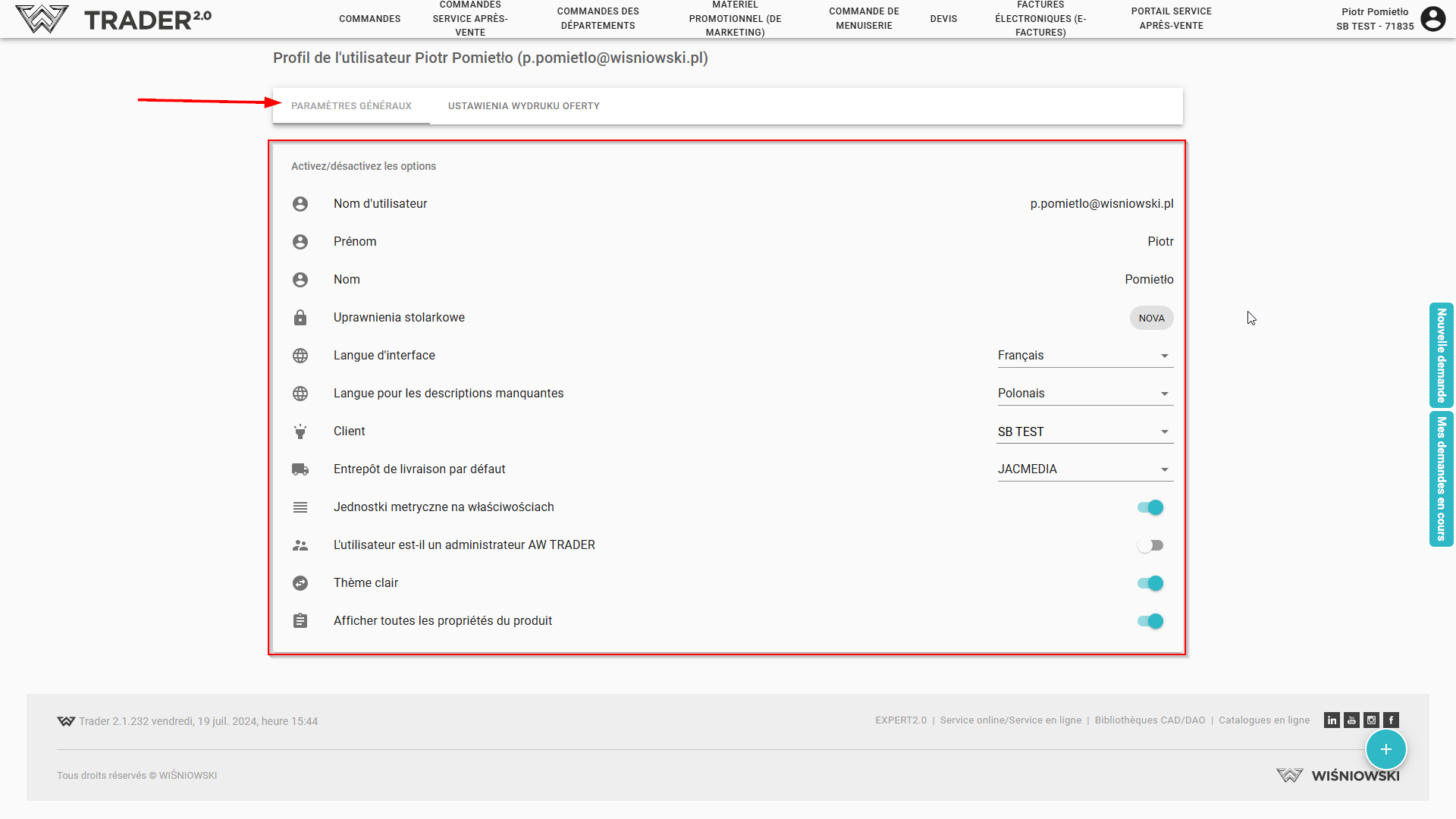Open the JACMEDIA warehouse dropdown

1084,469
